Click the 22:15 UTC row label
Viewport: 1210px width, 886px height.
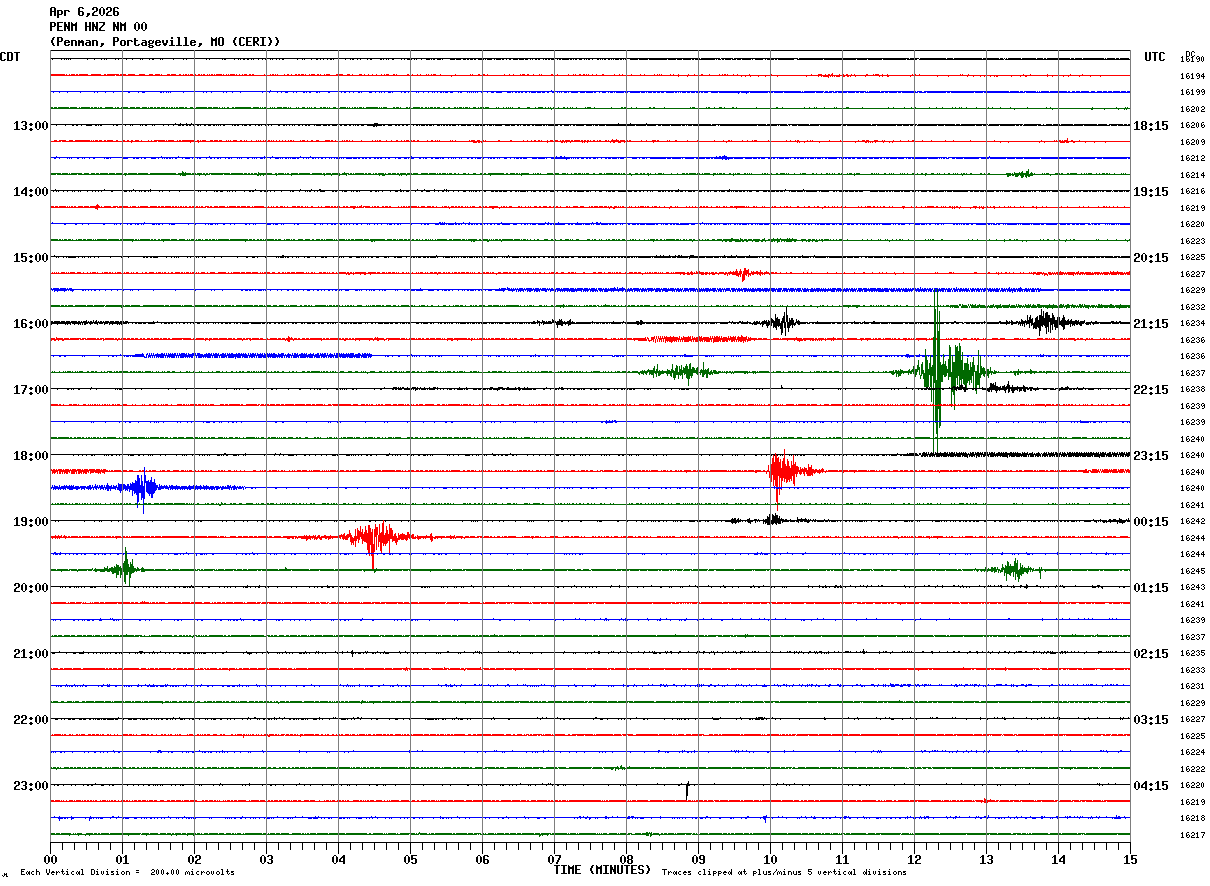(1151, 390)
